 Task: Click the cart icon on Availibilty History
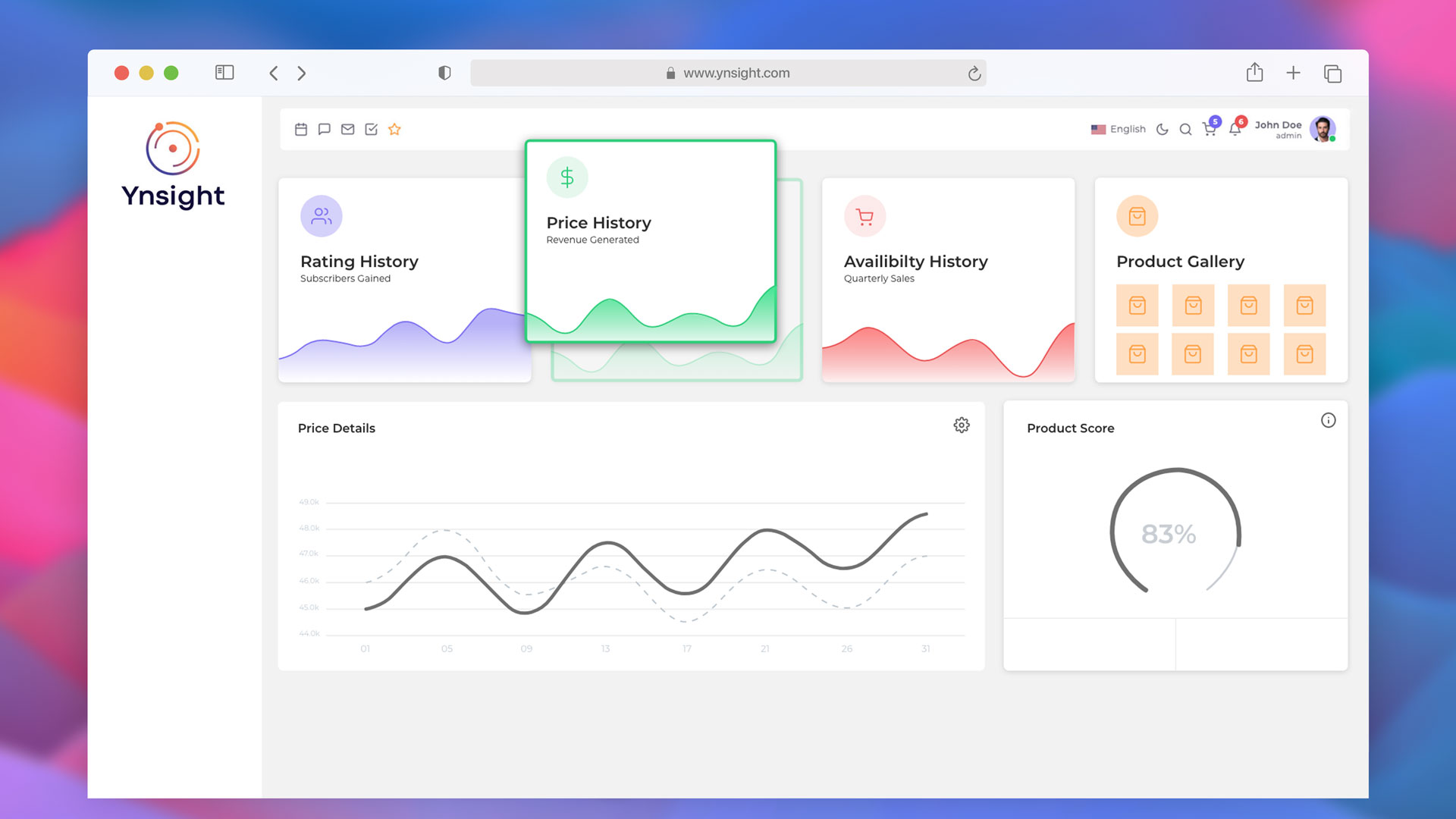click(x=865, y=217)
